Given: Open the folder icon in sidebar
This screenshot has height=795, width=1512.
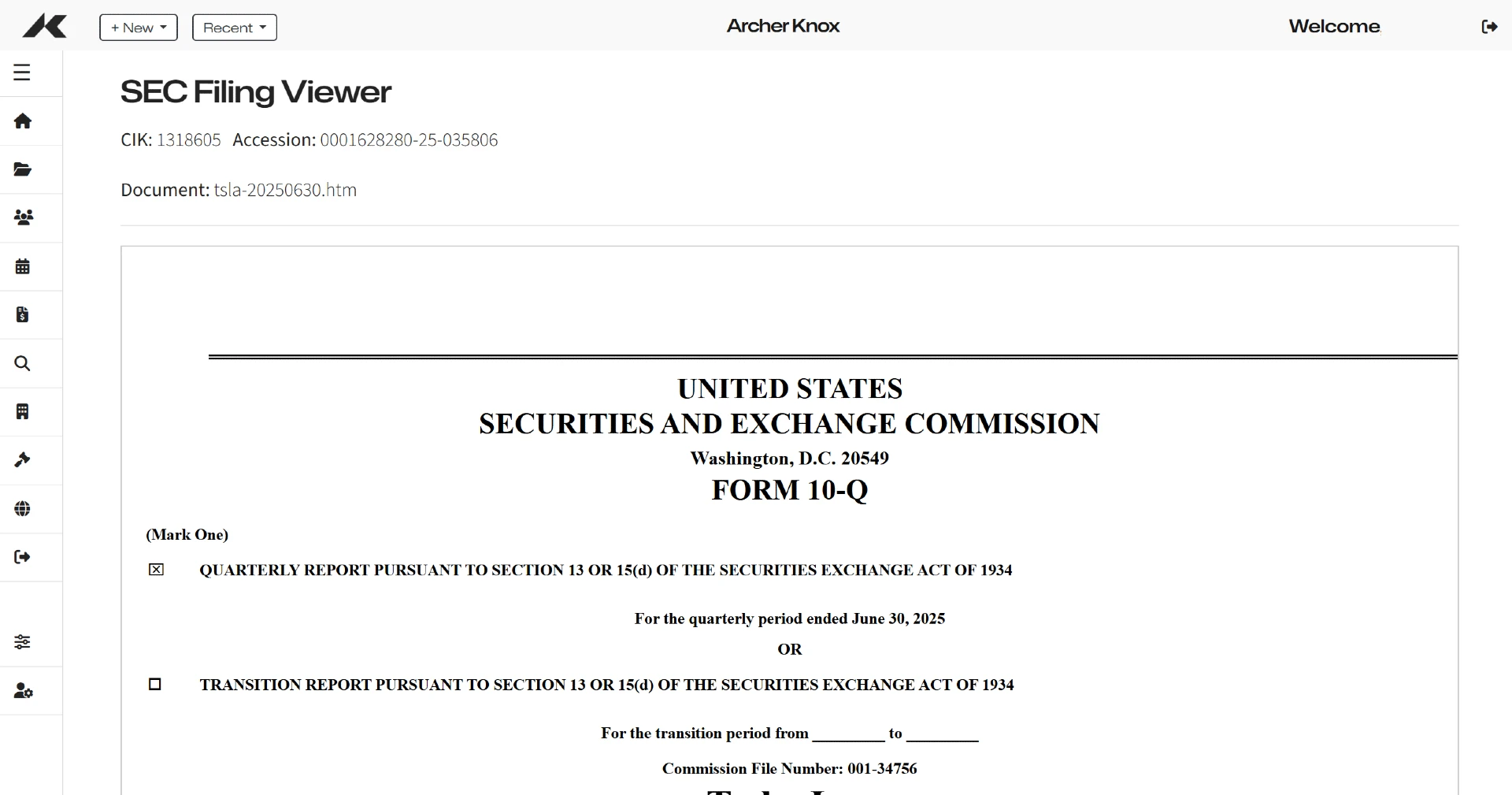Looking at the screenshot, I should click(x=23, y=169).
